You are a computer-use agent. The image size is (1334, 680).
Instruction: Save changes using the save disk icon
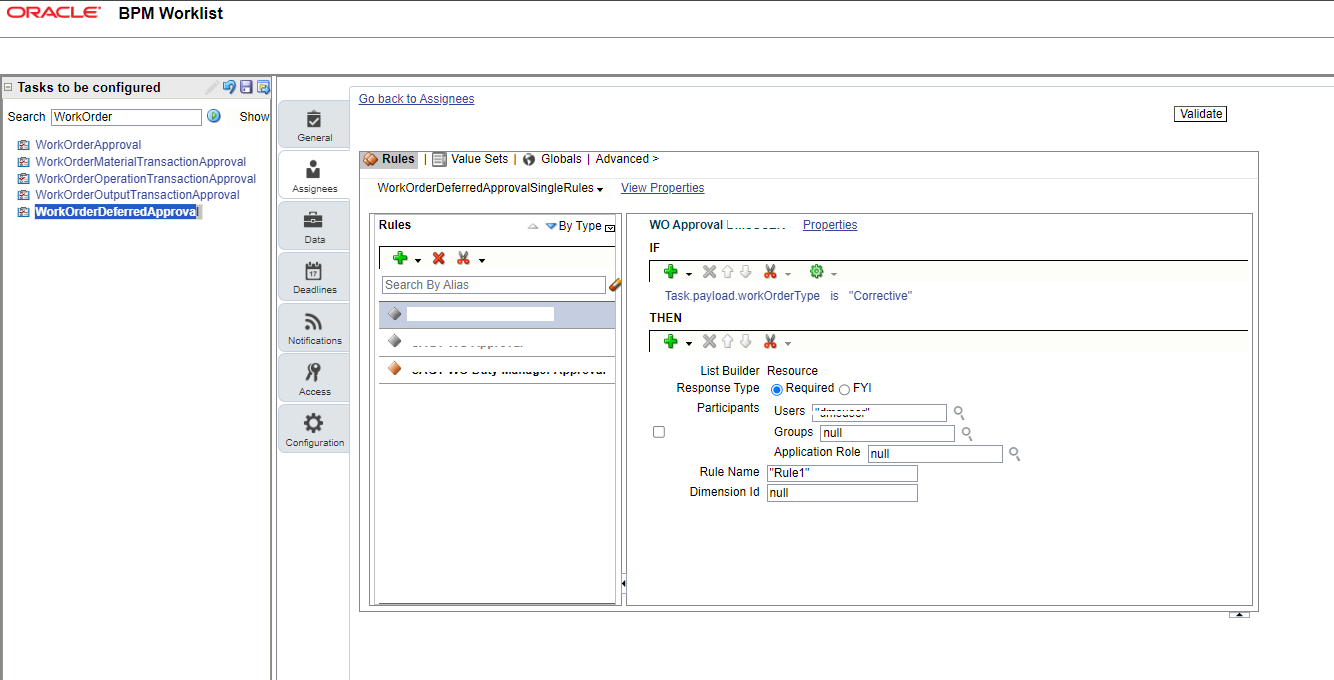pos(246,87)
